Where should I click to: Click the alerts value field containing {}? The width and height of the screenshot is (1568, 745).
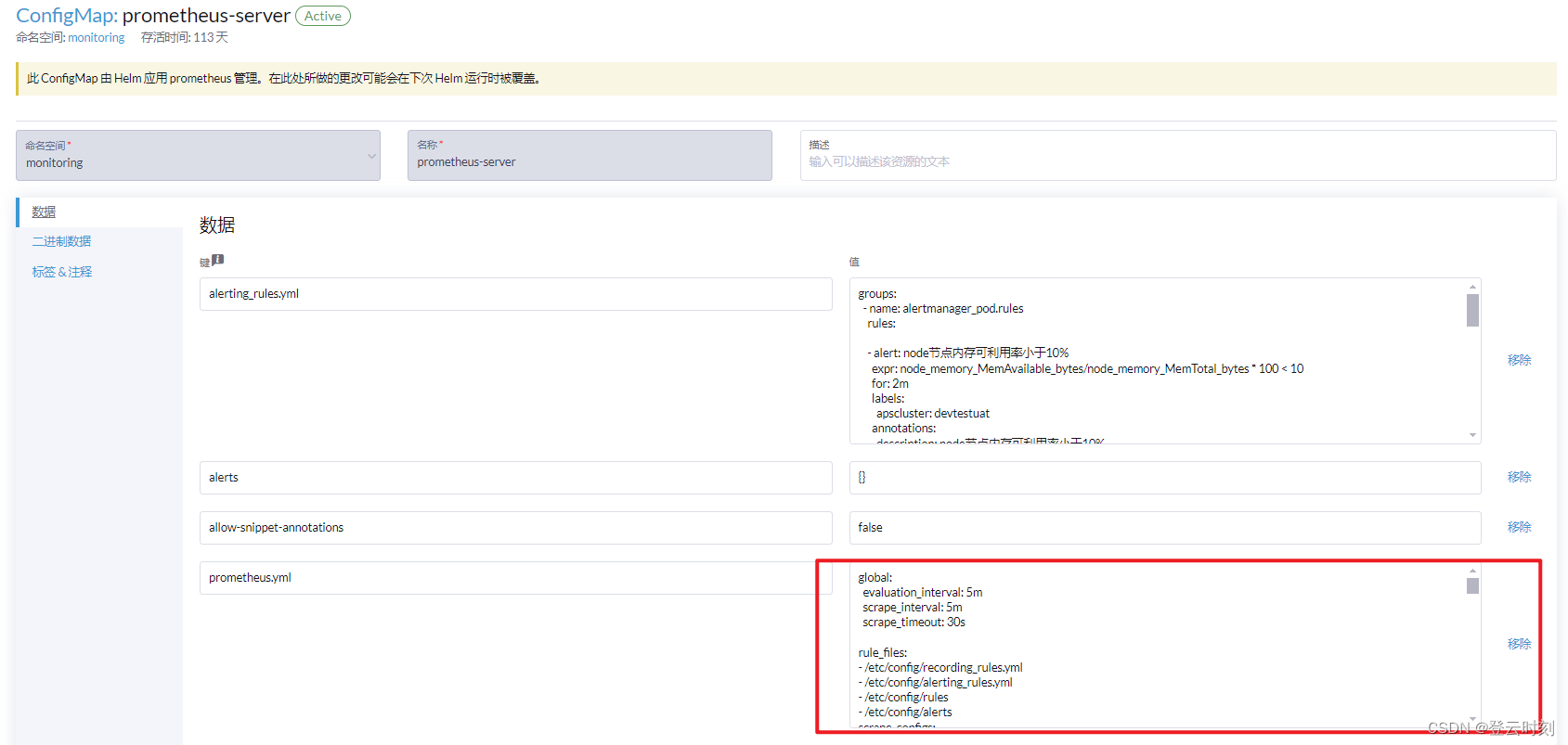pyautogui.click(x=1165, y=478)
